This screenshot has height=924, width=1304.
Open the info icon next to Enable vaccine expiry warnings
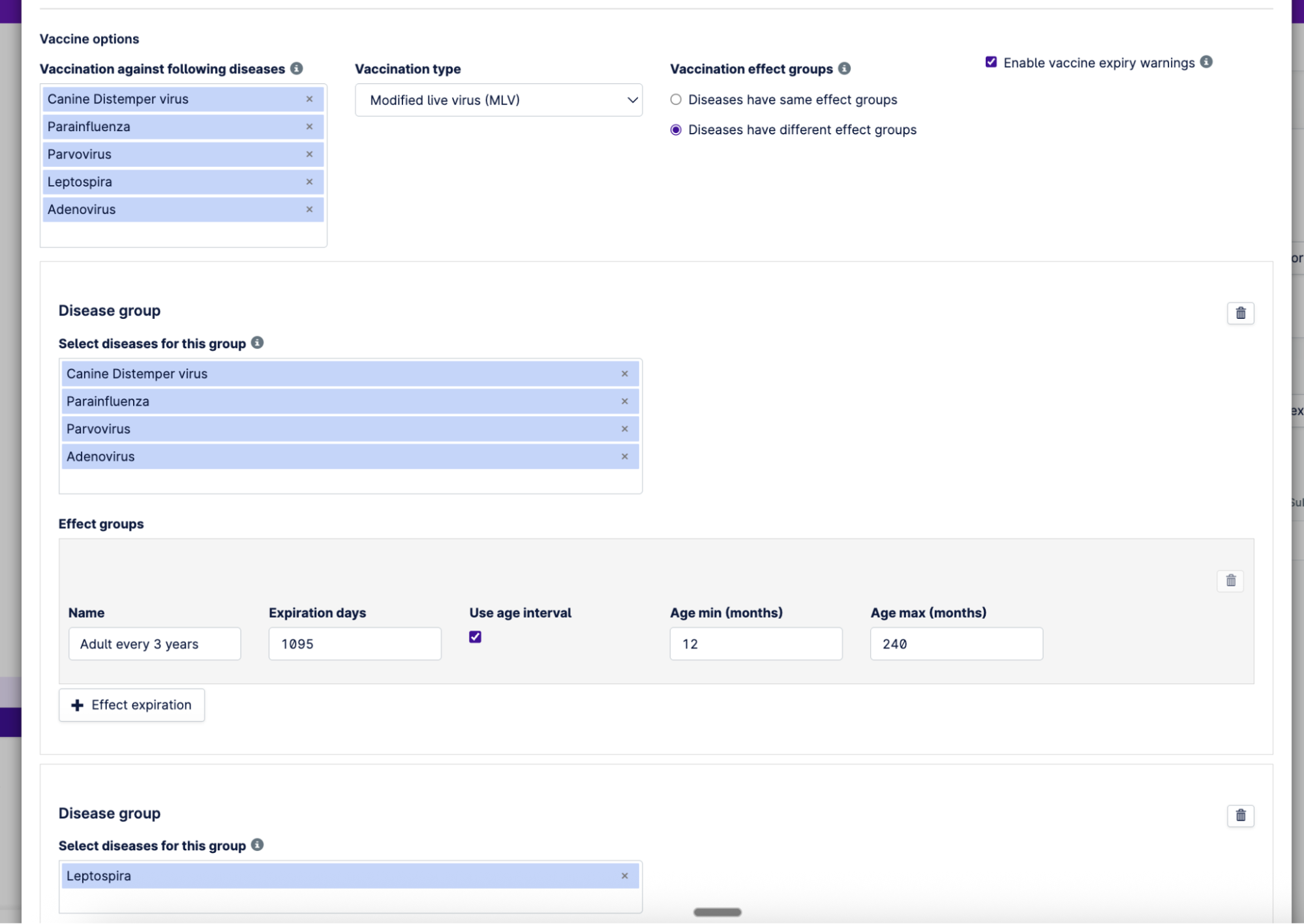[1206, 62]
